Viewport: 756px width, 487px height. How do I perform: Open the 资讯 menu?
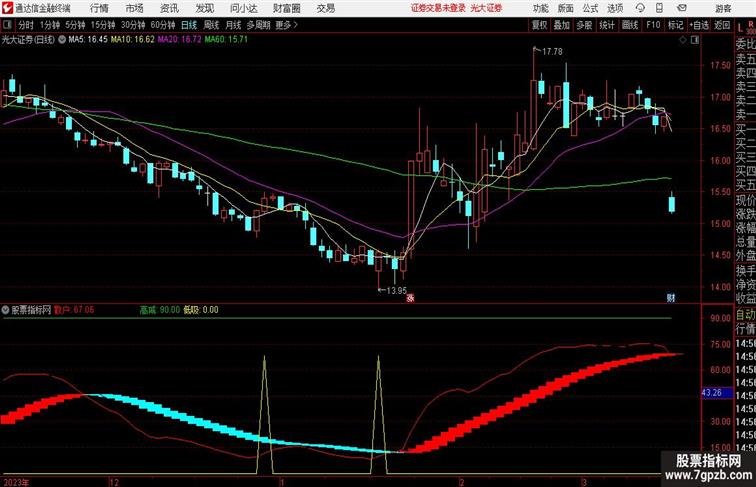[x=169, y=8]
